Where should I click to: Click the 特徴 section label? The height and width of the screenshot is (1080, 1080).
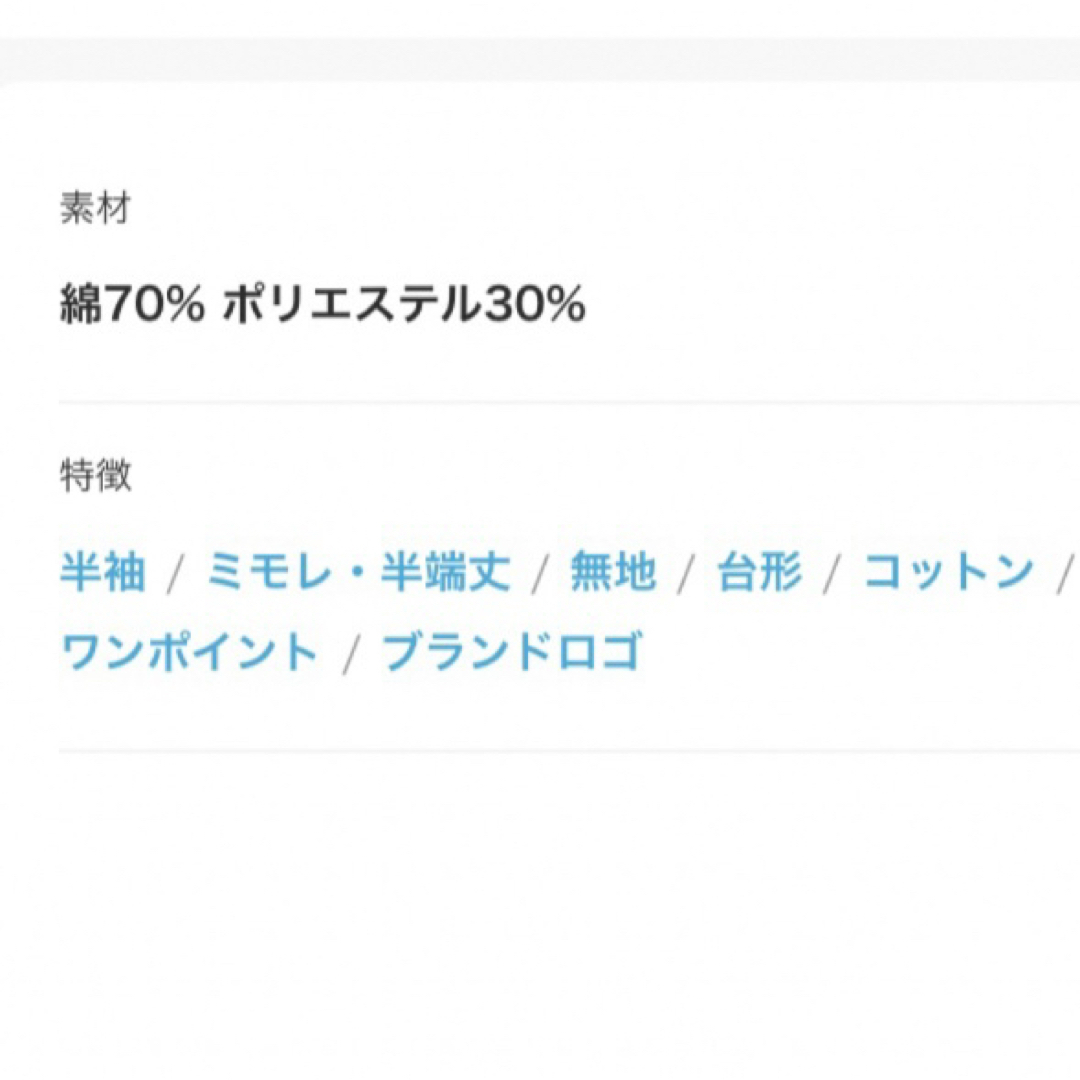tap(95, 475)
